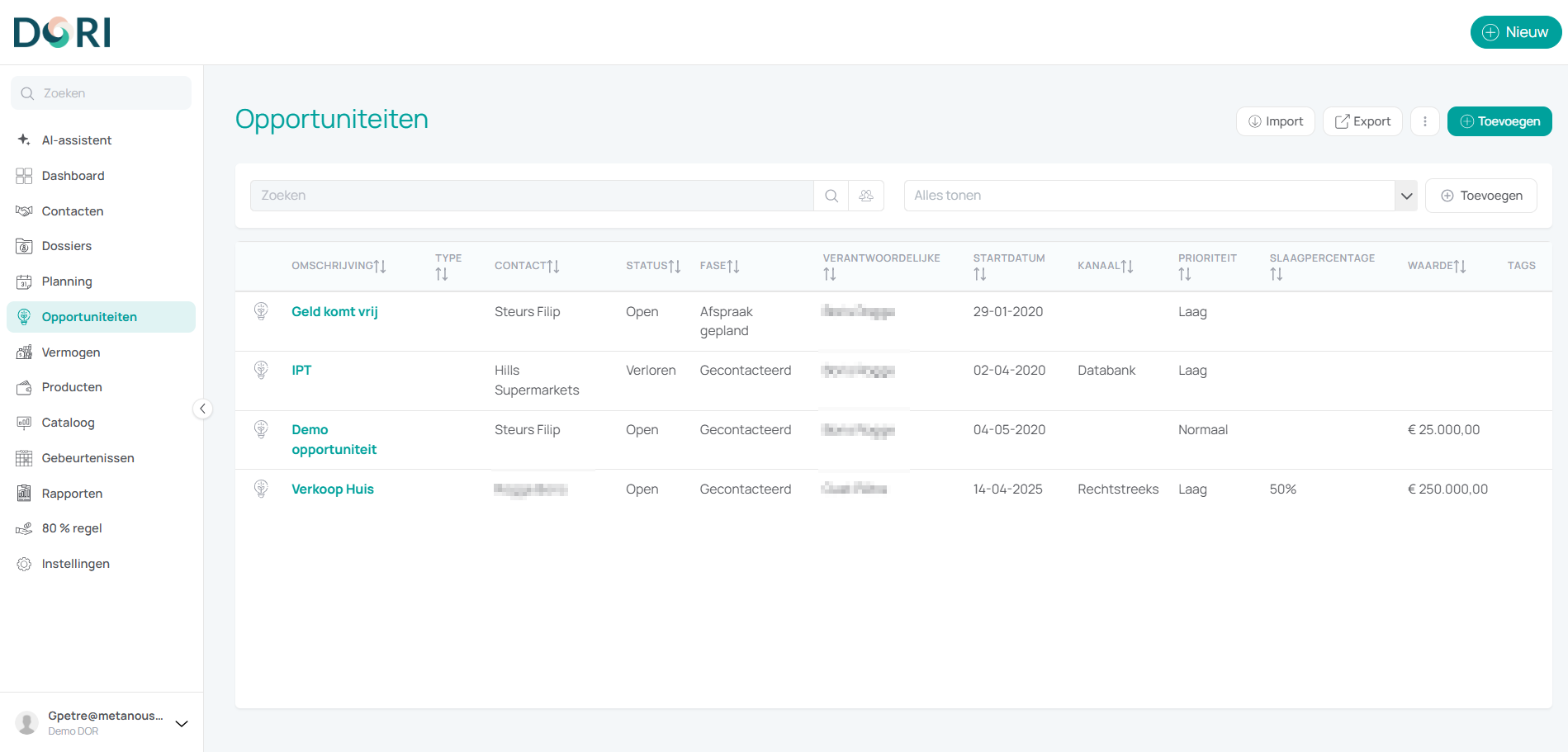
Task: Click the magnifier button in the table search
Action: [x=831, y=196]
